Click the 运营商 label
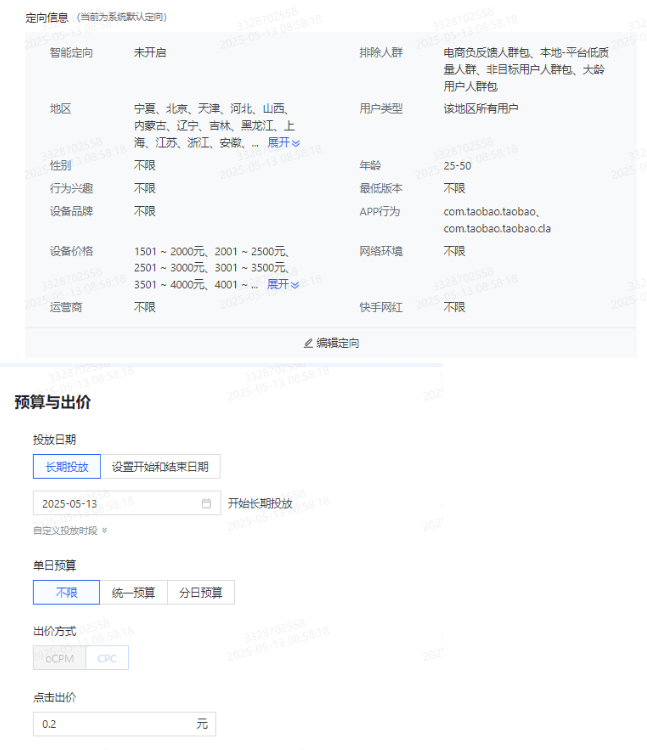 coord(66,307)
